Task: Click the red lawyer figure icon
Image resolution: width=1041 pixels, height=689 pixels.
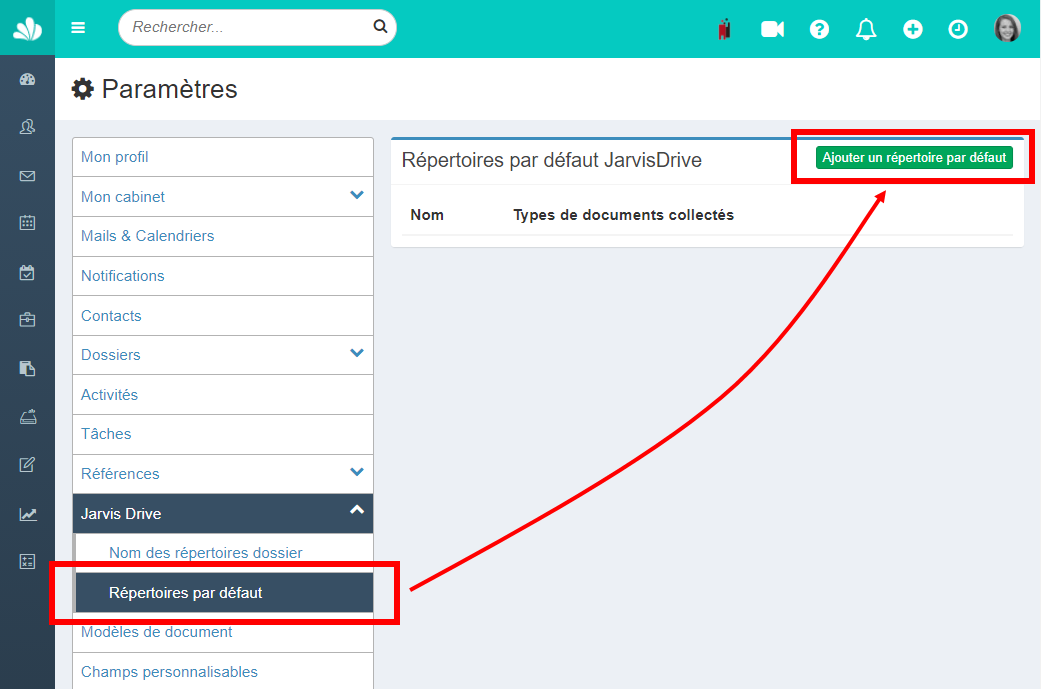Action: (x=724, y=29)
